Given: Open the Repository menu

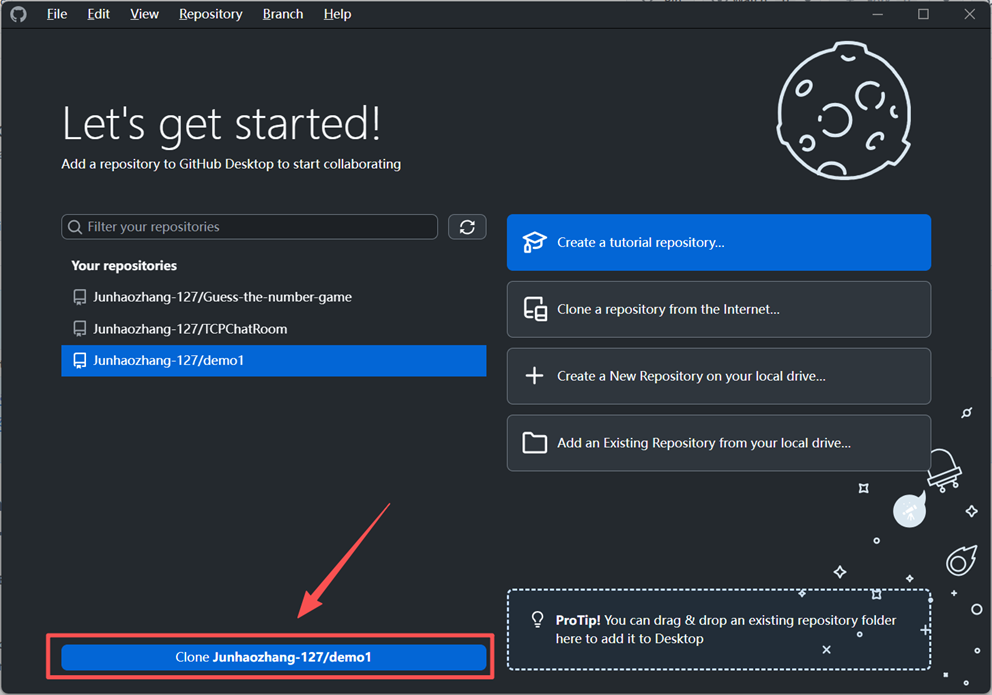Looking at the screenshot, I should [210, 14].
